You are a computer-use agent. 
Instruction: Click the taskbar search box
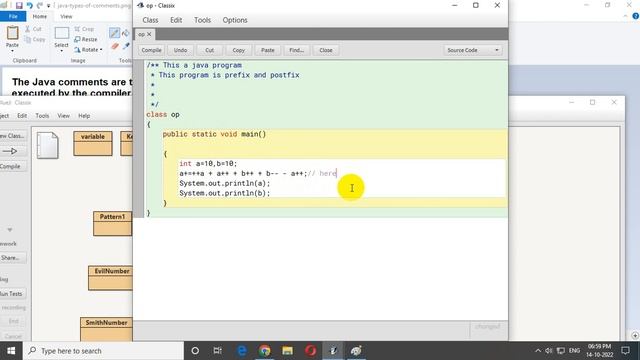tap(103, 351)
